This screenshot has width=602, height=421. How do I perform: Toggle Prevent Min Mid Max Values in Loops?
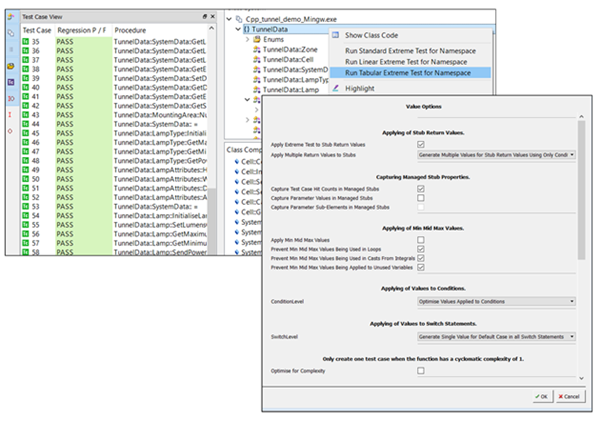point(421,249)
